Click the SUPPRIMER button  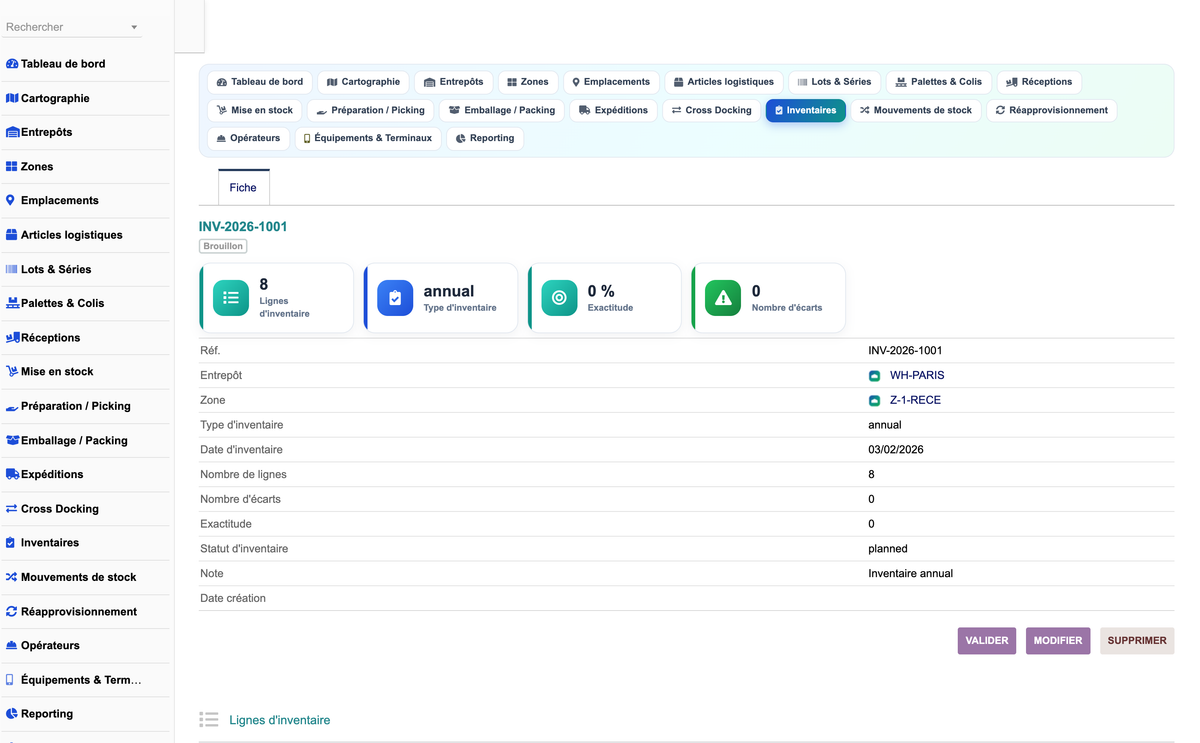pos(1137,641)
